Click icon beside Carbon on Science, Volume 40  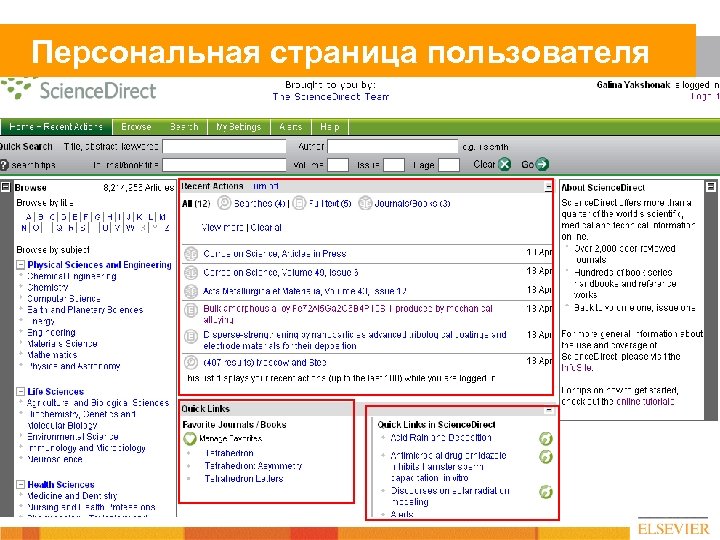(x=191, y=273)
